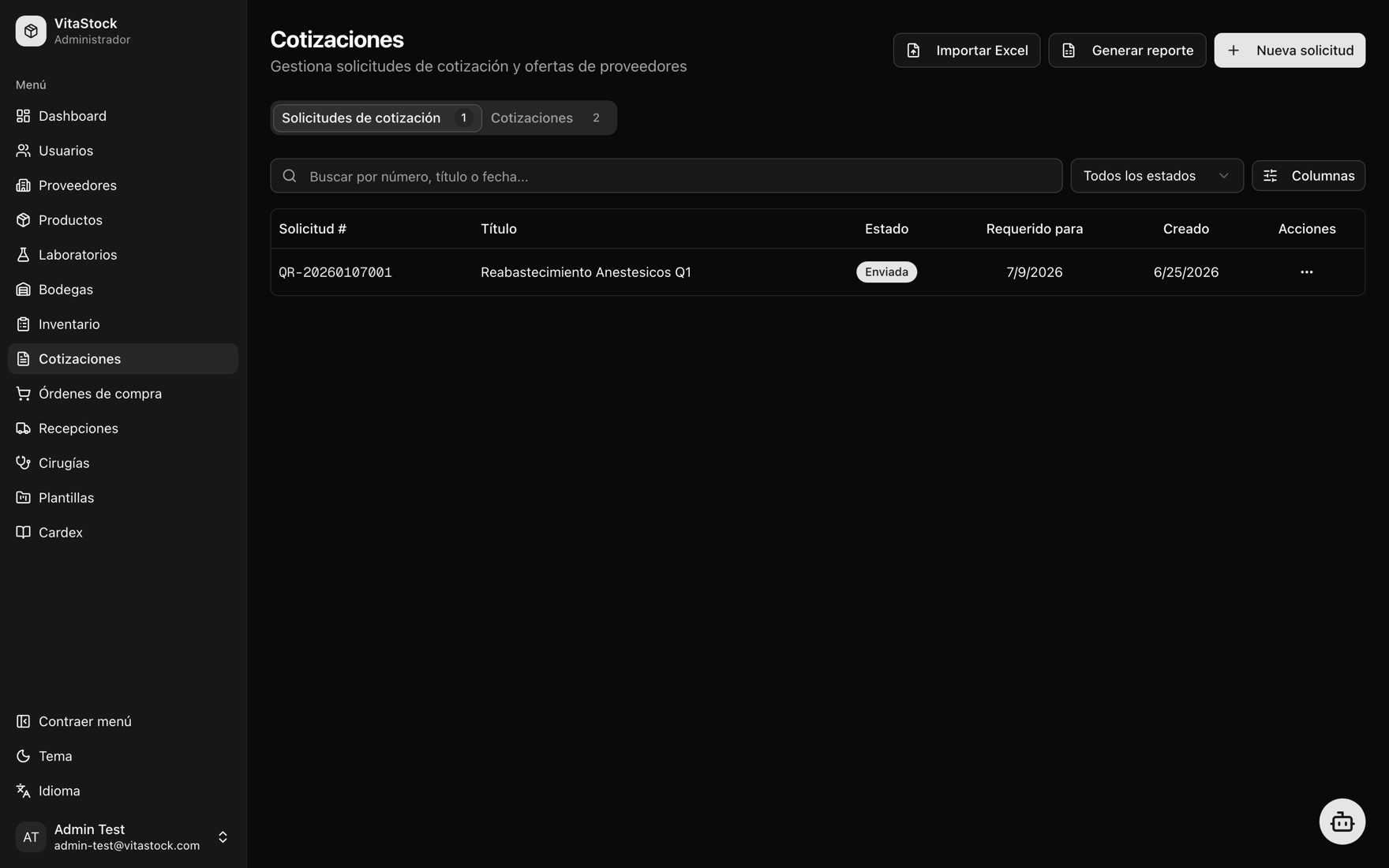Click the Título column header
The height and width of the screenshot is (868, 1389).
[499, 229]
